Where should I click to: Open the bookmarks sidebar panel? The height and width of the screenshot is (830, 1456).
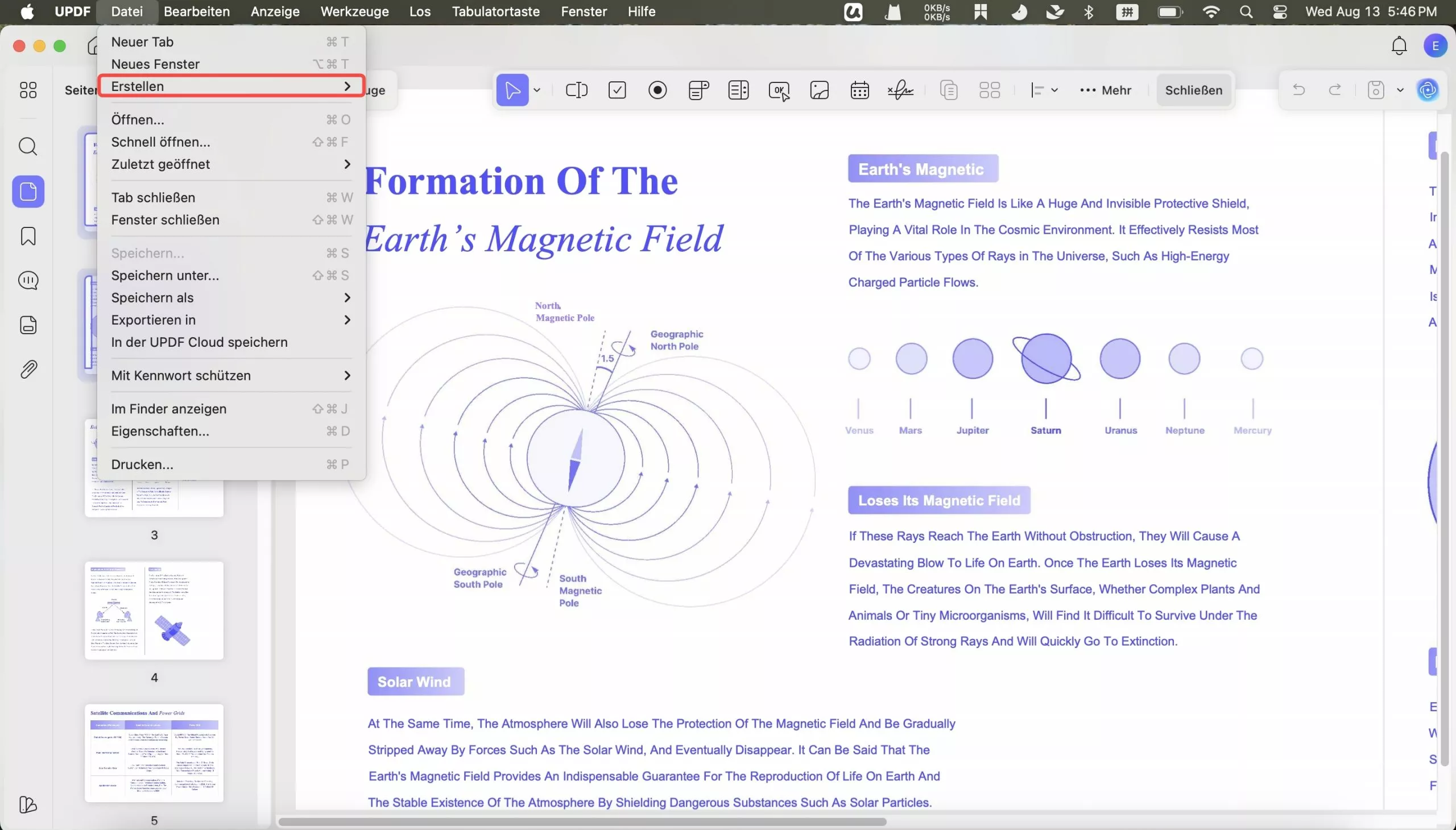[x=28, y=236]
